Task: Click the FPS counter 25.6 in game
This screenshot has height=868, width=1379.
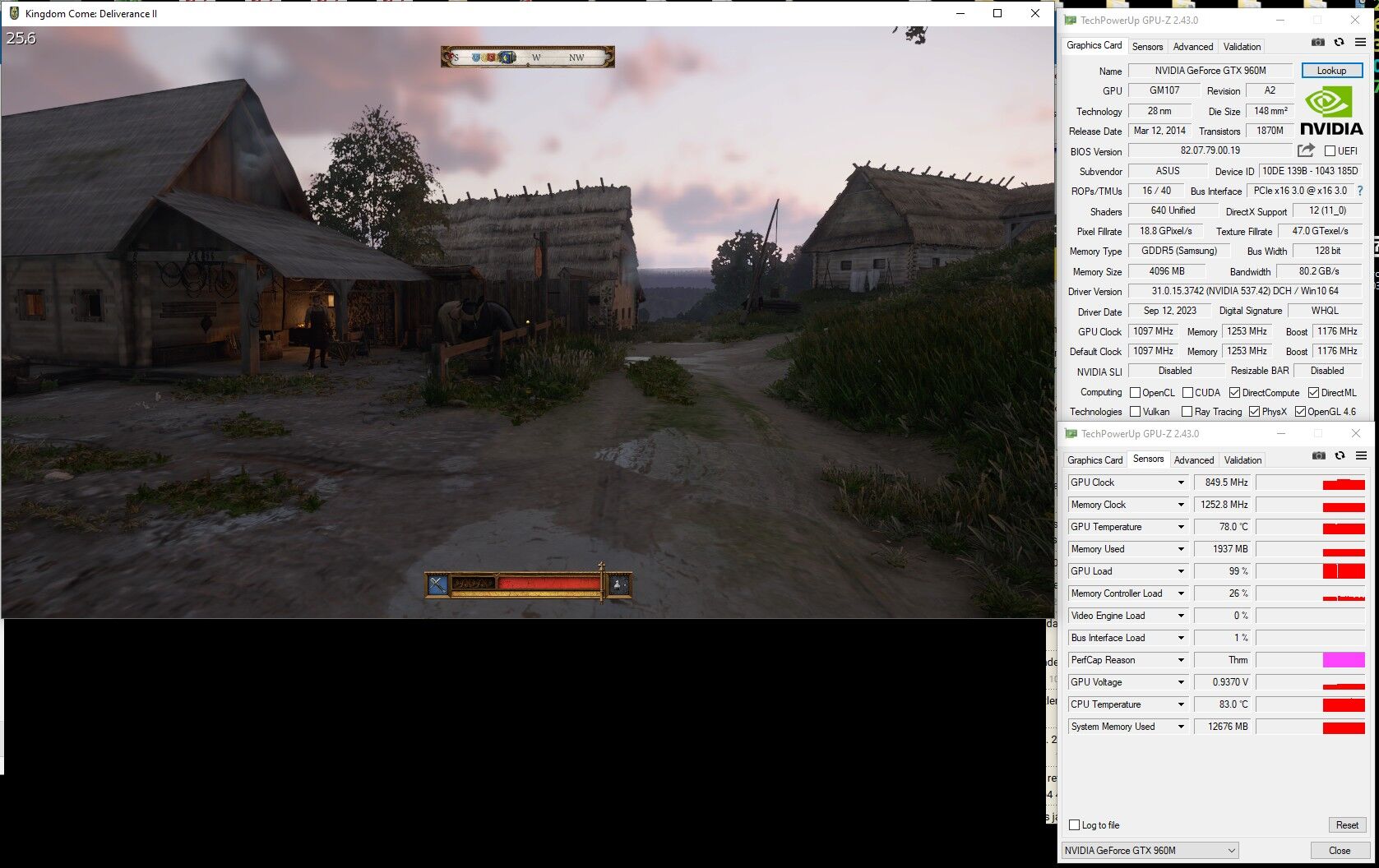Action: click(x=21, y=38)
